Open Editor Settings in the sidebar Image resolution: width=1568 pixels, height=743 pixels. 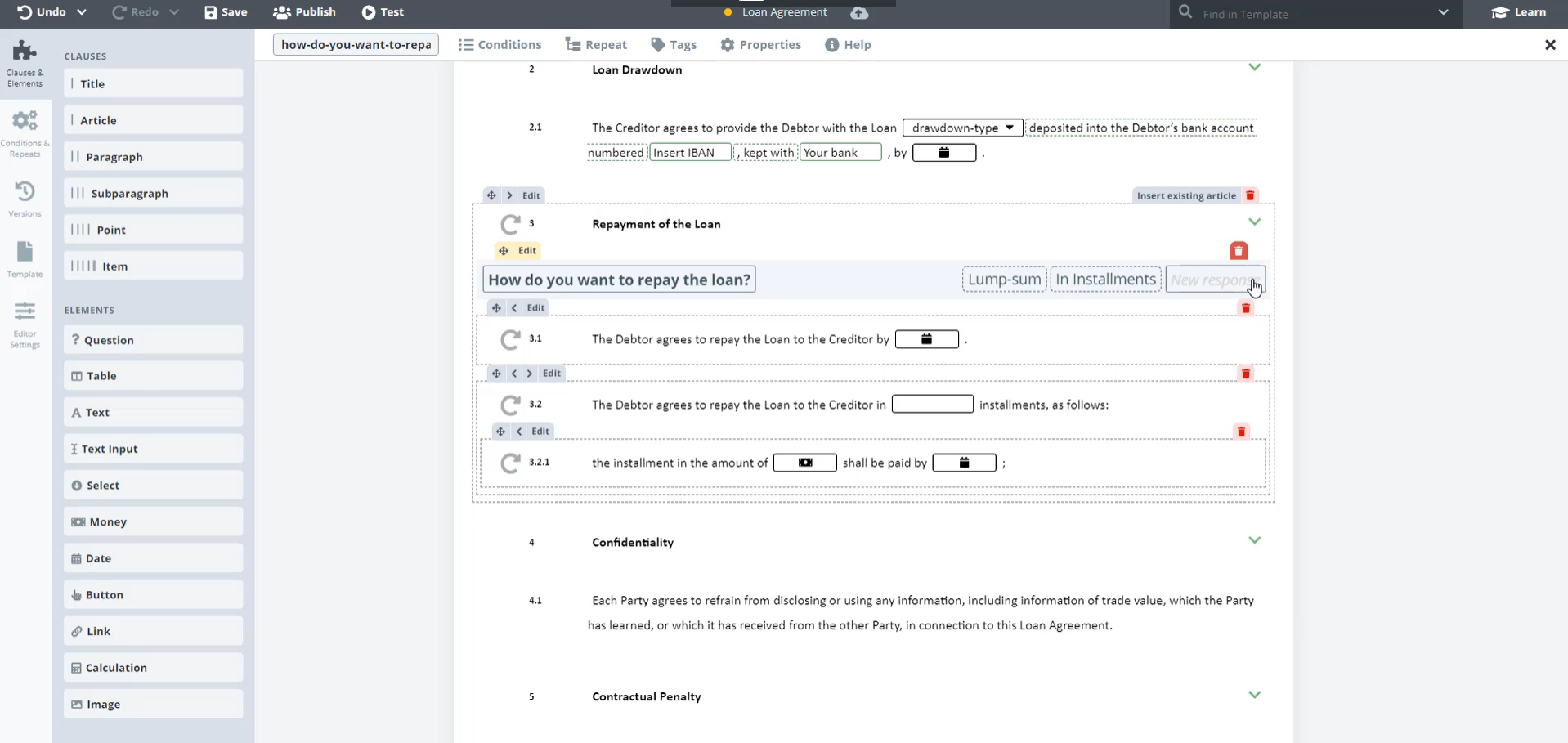pos(25,325)
